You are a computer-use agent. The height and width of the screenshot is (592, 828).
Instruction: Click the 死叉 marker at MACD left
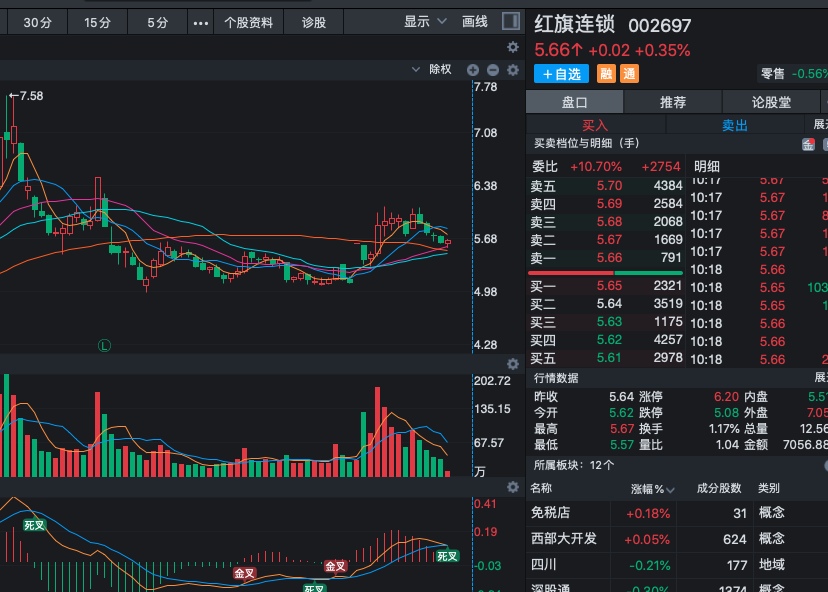34,525
